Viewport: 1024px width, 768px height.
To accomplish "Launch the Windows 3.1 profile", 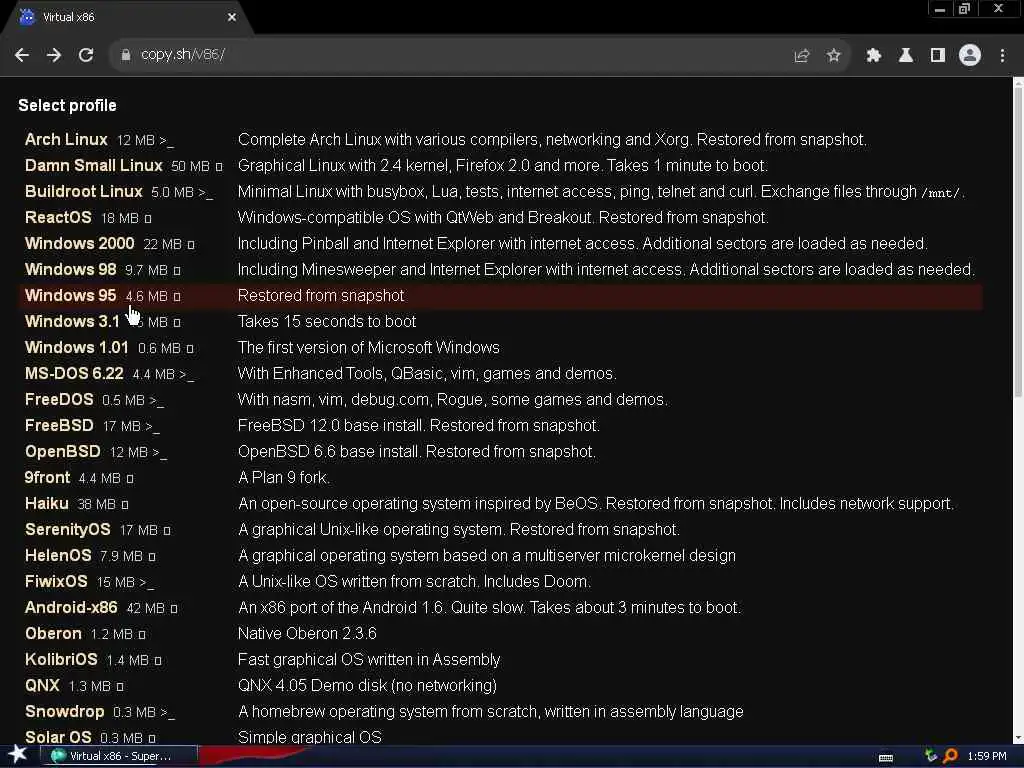I will [72, 322].
